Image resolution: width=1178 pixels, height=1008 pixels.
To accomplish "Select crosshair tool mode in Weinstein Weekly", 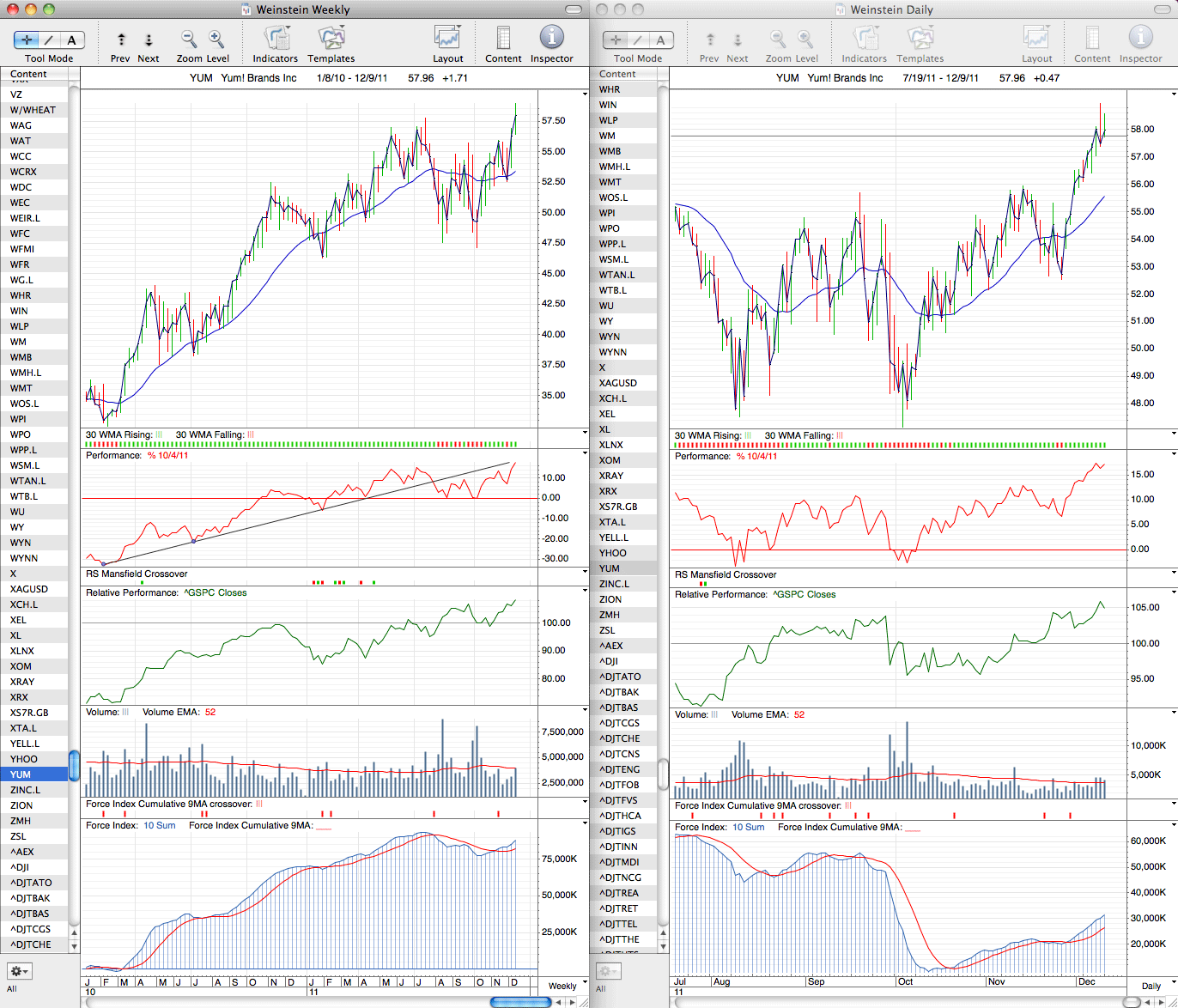I will (x=27, y=39).
